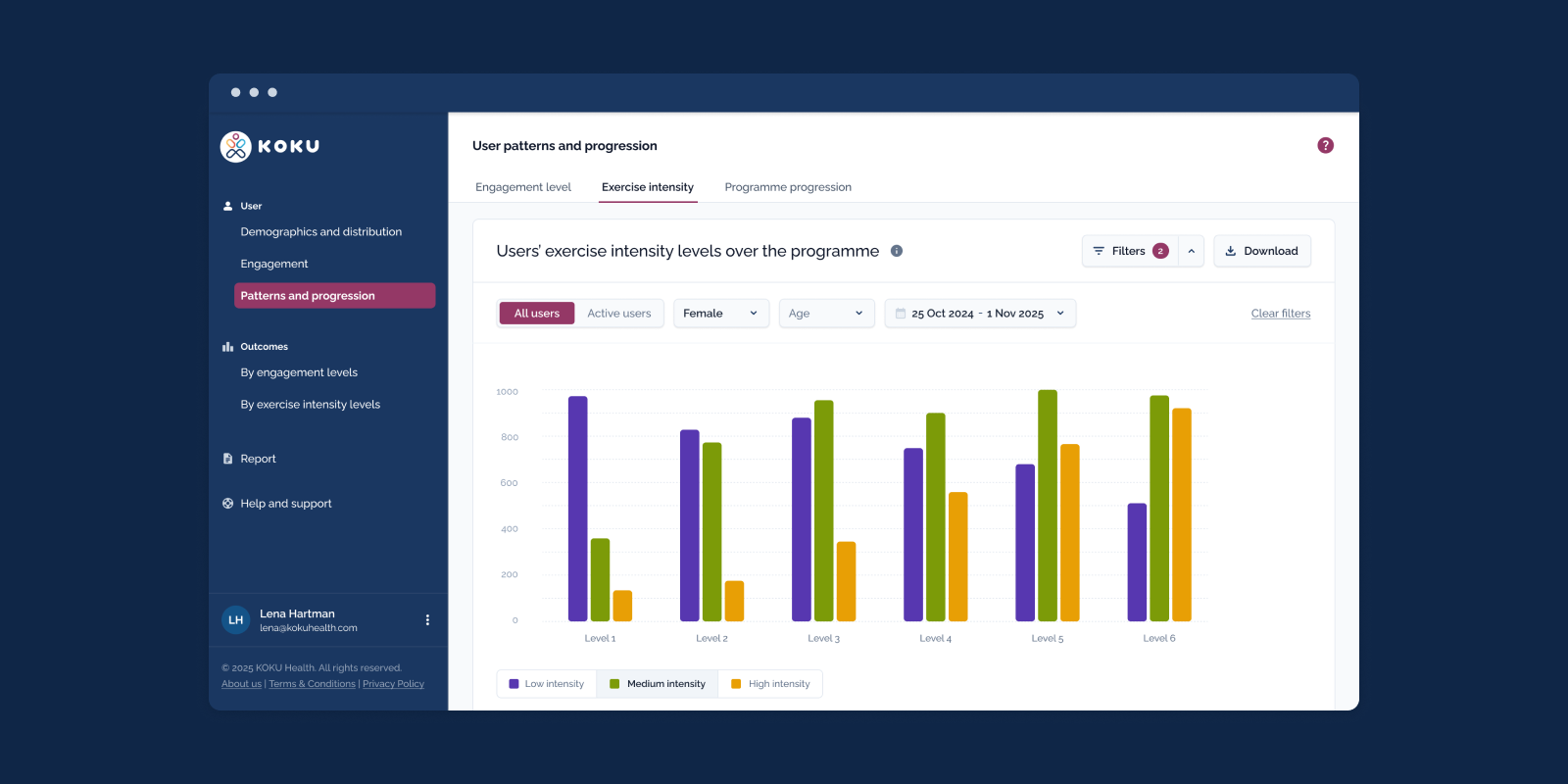Click the Outcomes bar chart icon
The width and height of the screenshot is (1568, 784).
click(227, 347)
